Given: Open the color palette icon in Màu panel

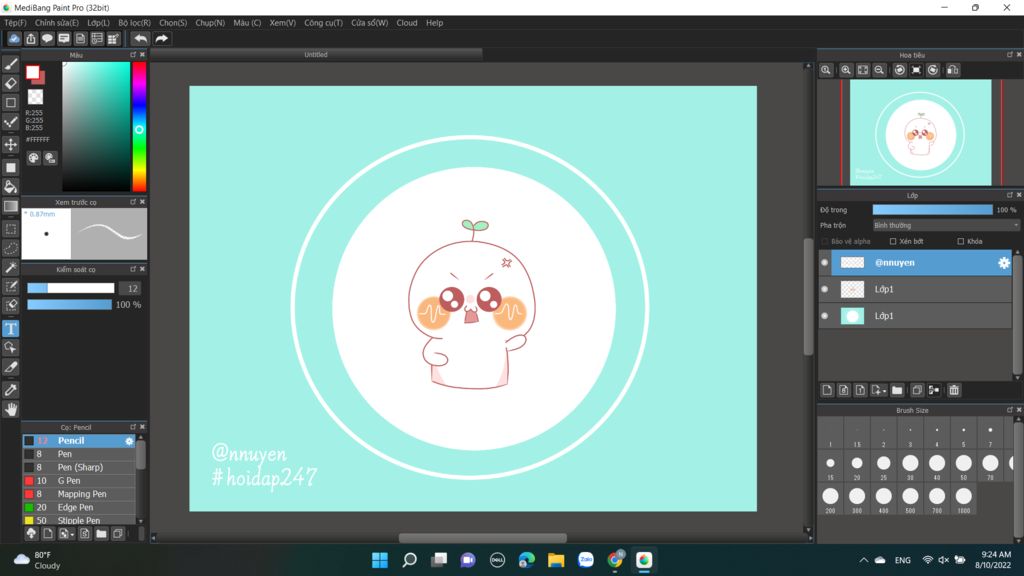Looking at the screenshot, I should tap(33, 158).
